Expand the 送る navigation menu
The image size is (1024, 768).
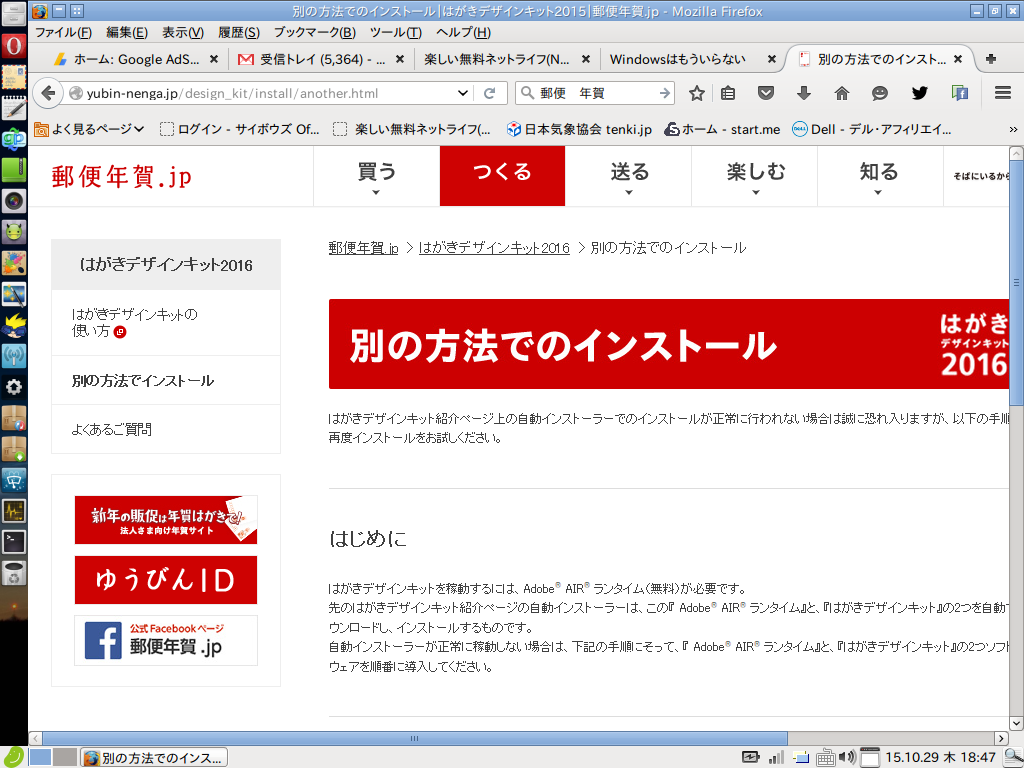coord(629,176)
